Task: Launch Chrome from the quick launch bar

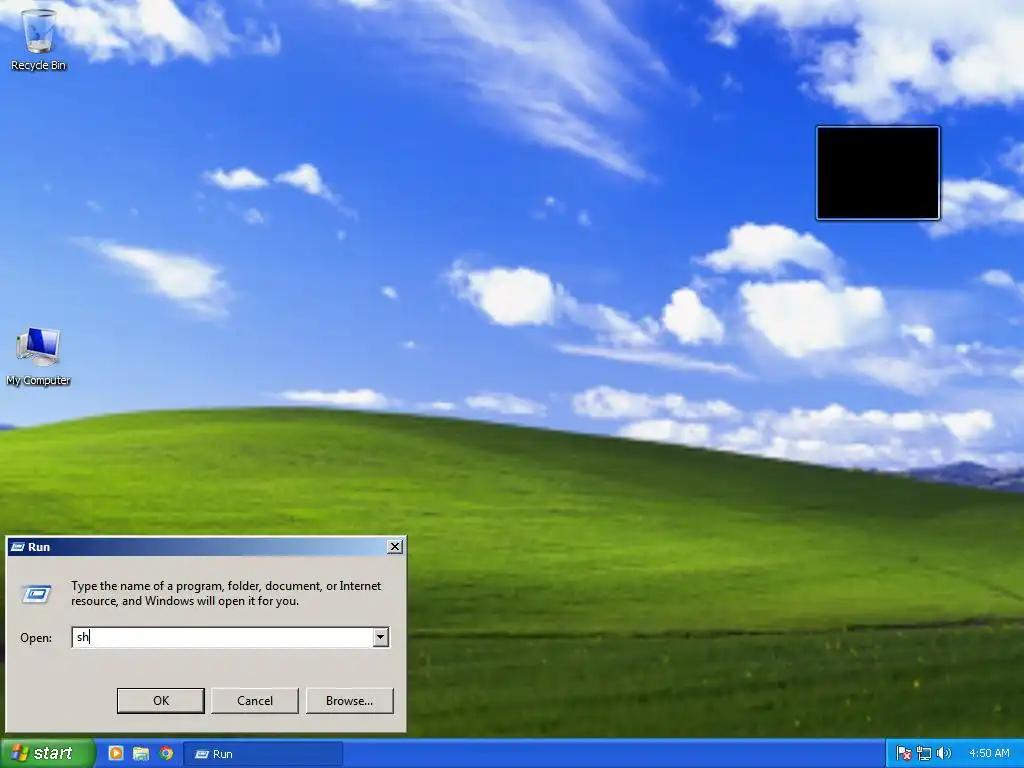Action: 166,753
